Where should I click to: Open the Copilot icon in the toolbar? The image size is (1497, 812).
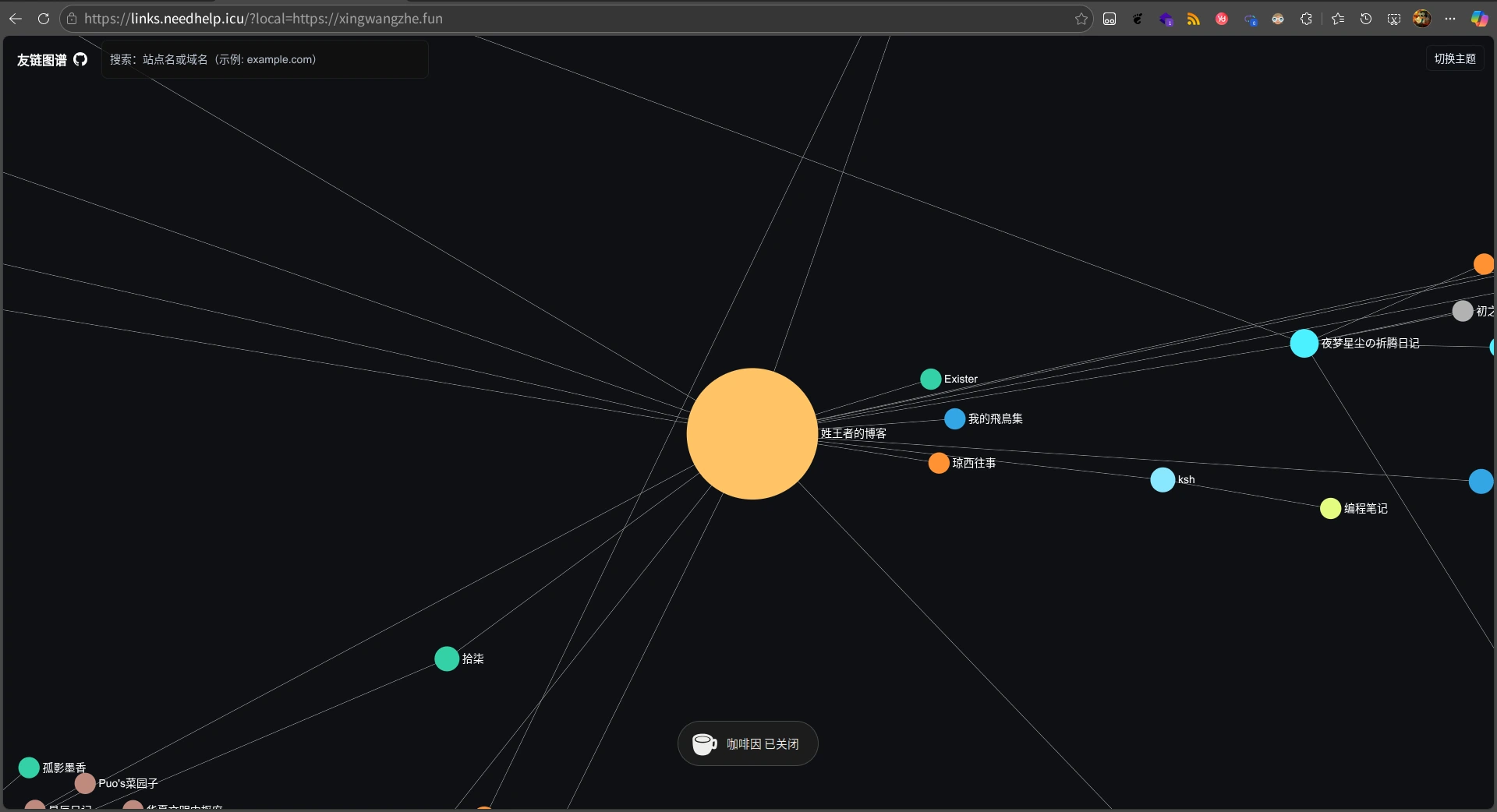coord(1479,19)
